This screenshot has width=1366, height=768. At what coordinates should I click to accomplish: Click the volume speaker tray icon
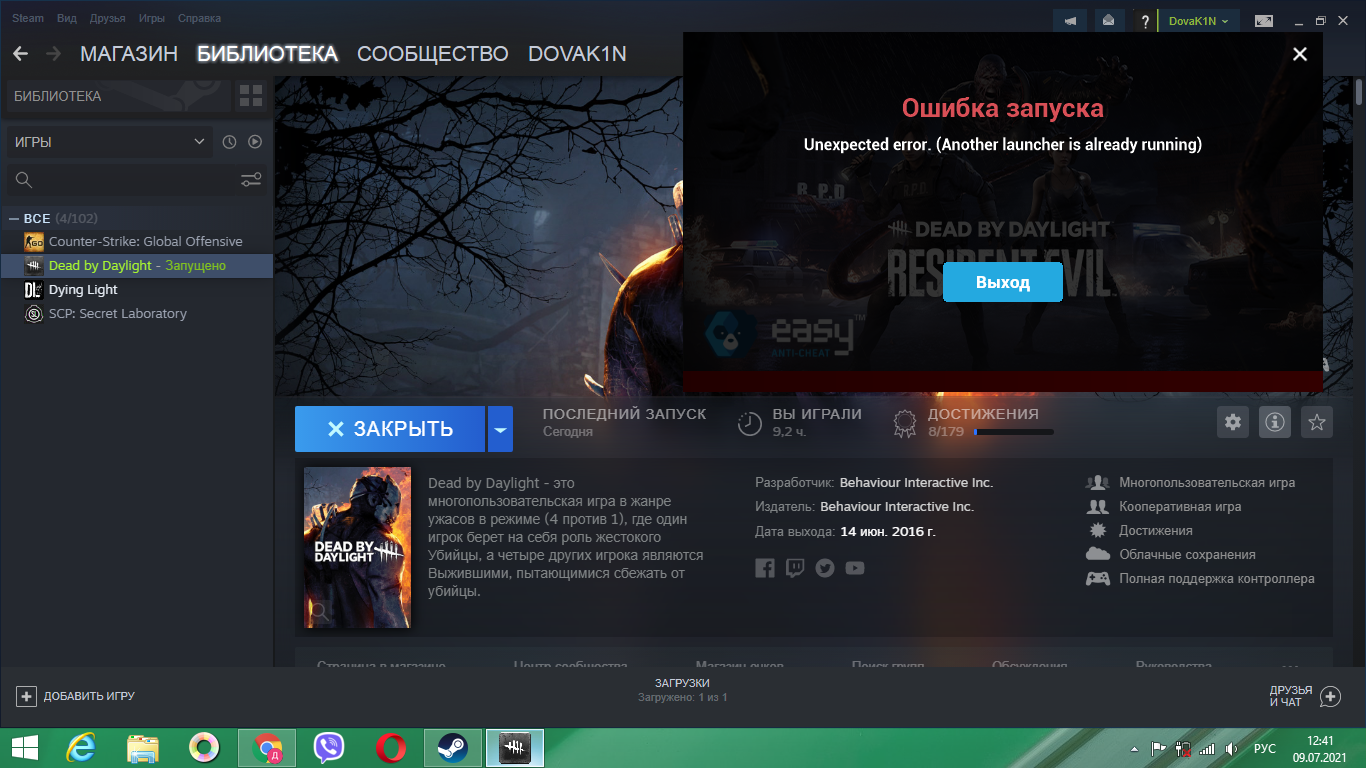[x=1231, y=748]
